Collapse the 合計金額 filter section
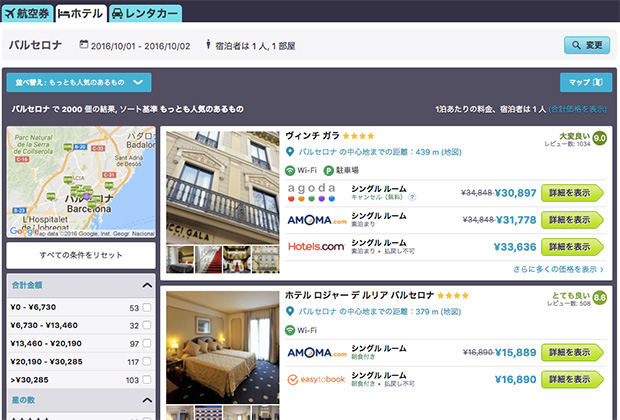This screenshot has width=620, height=420. click(x=147, y=285)
